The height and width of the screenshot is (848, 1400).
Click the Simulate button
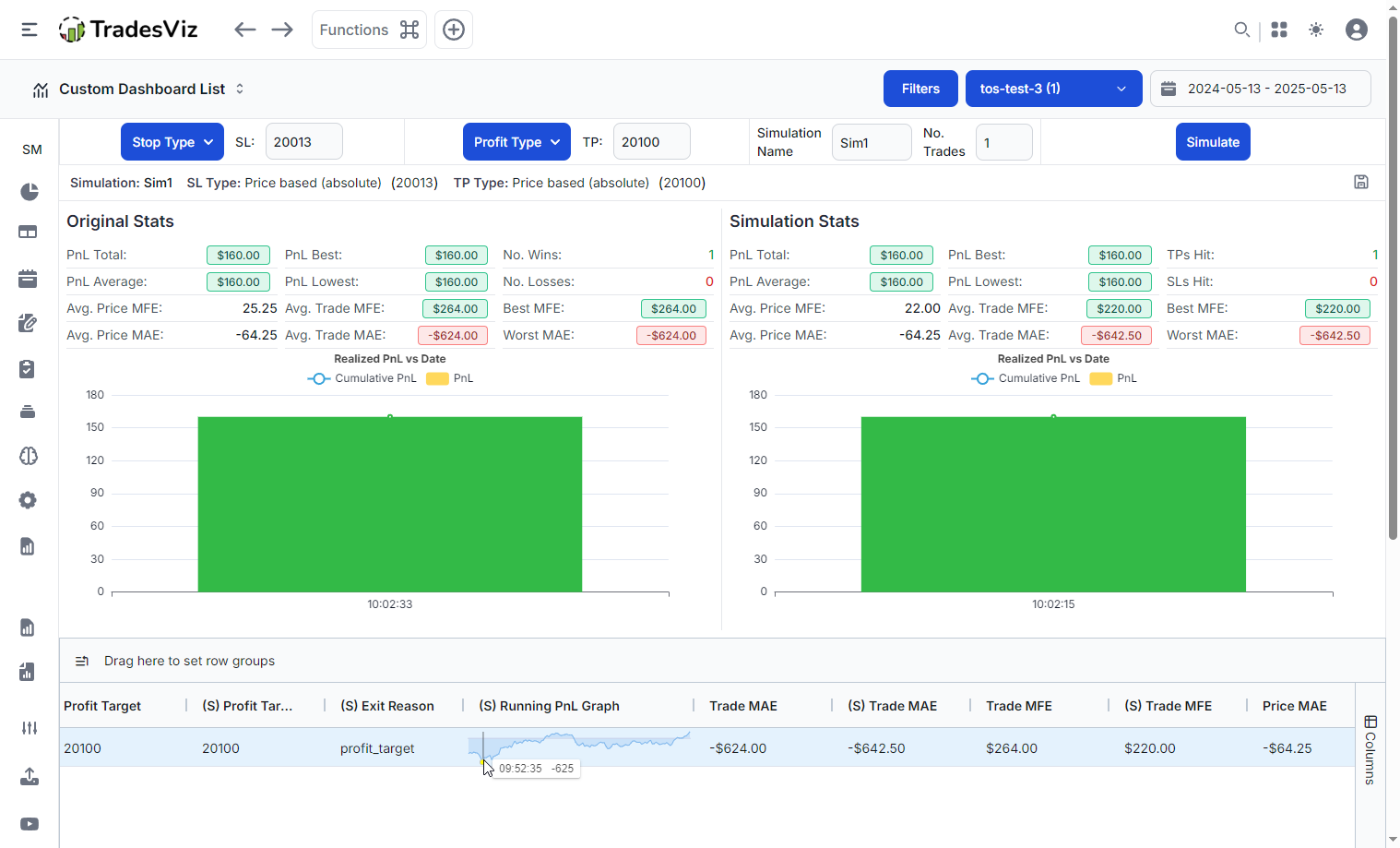[1213, 142]
